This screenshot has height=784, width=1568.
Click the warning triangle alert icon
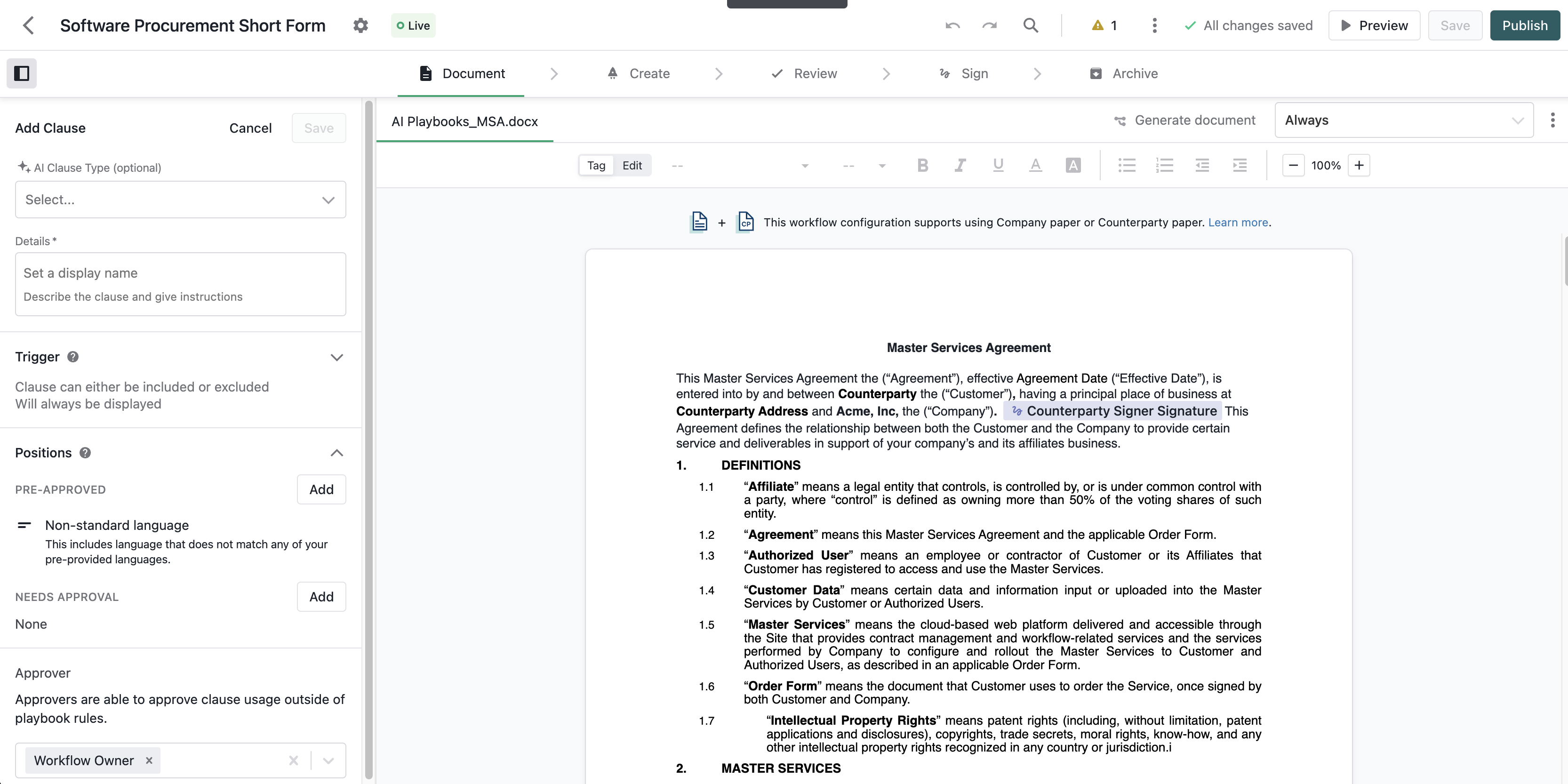click(x=1097, y=25)
